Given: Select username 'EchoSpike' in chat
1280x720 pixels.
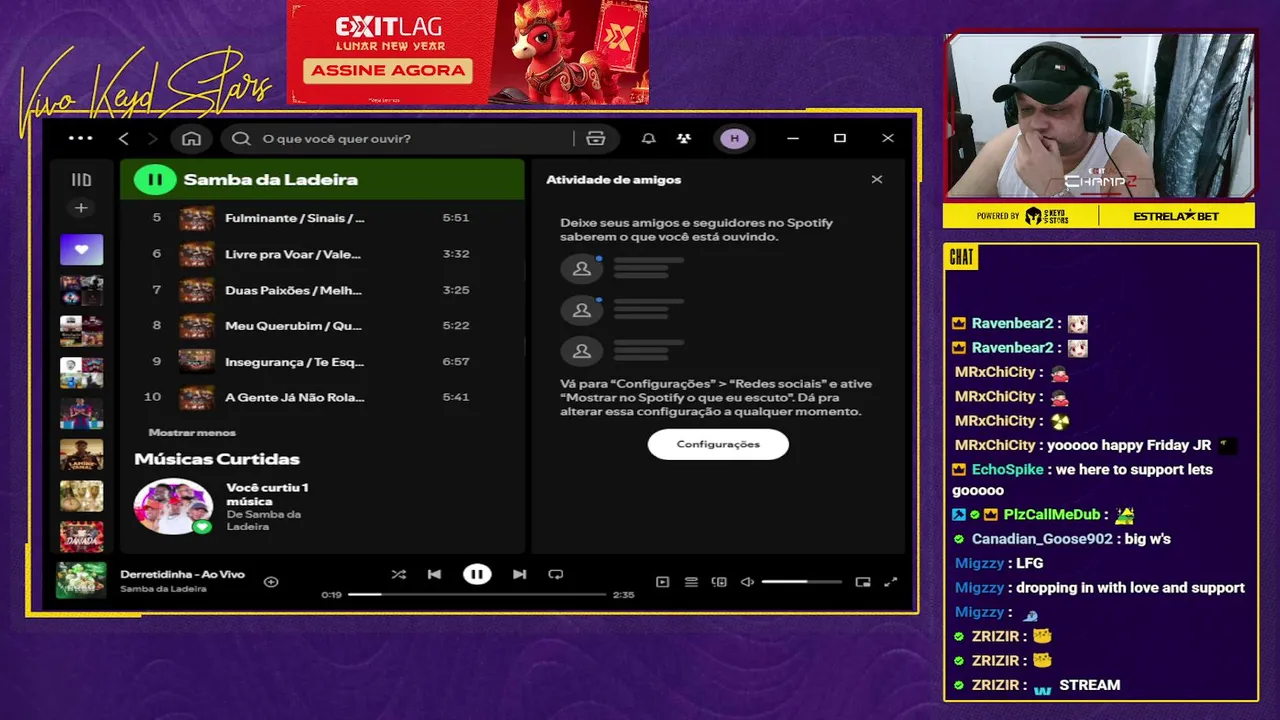Looking at the screenshot, I should 1007,469.
